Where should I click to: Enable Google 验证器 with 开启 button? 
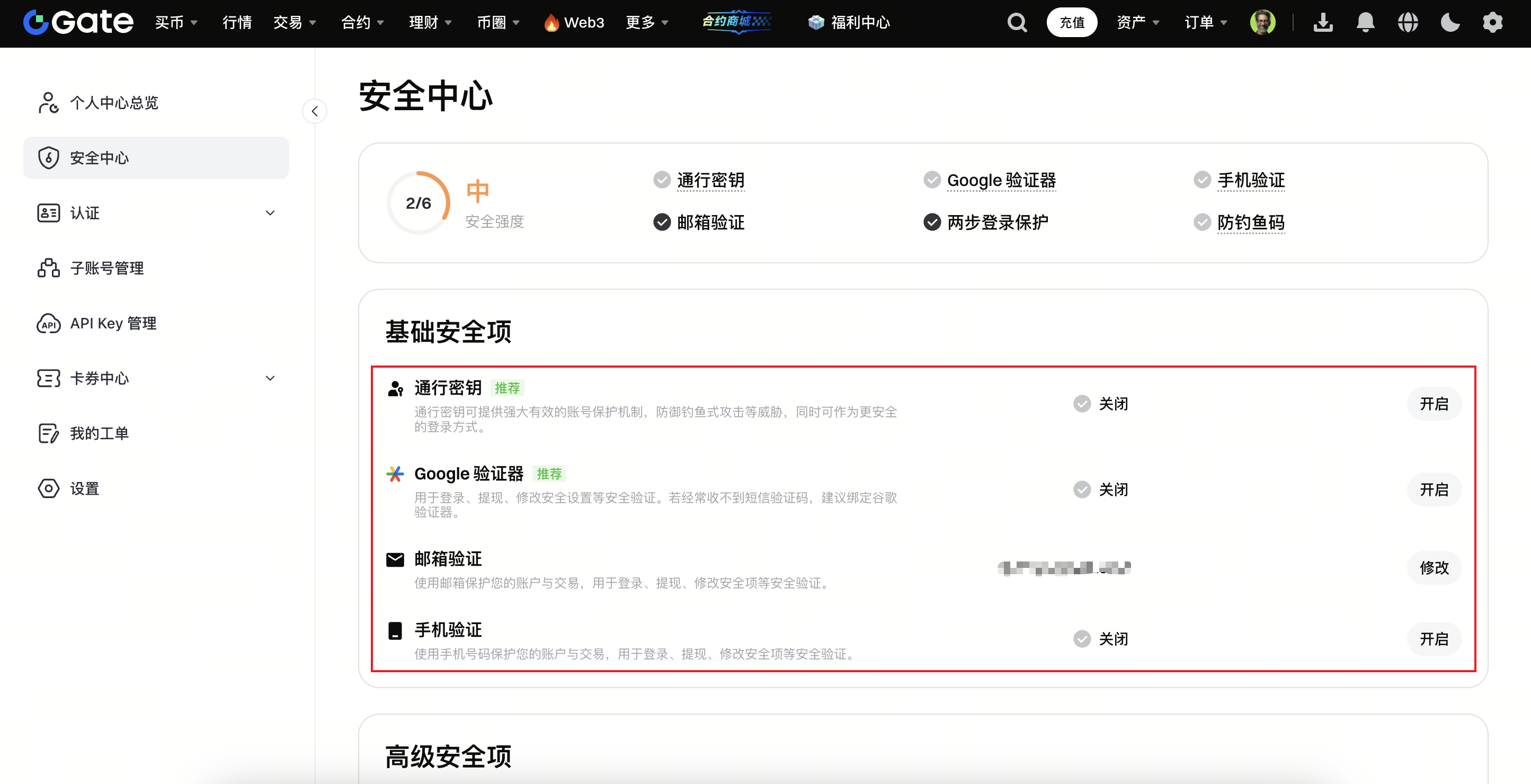[x=1434, y=490]
